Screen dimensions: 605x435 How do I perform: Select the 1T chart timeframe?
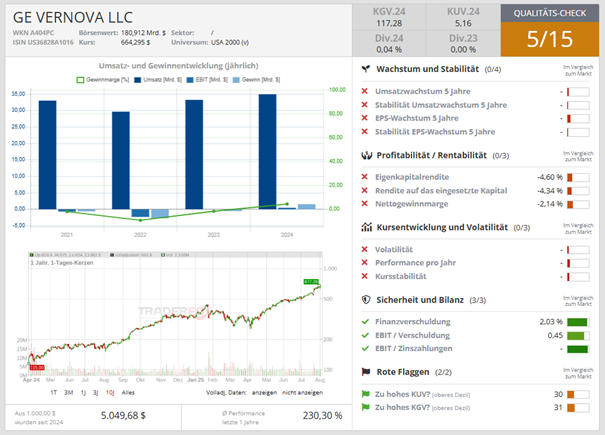point(54,393)
